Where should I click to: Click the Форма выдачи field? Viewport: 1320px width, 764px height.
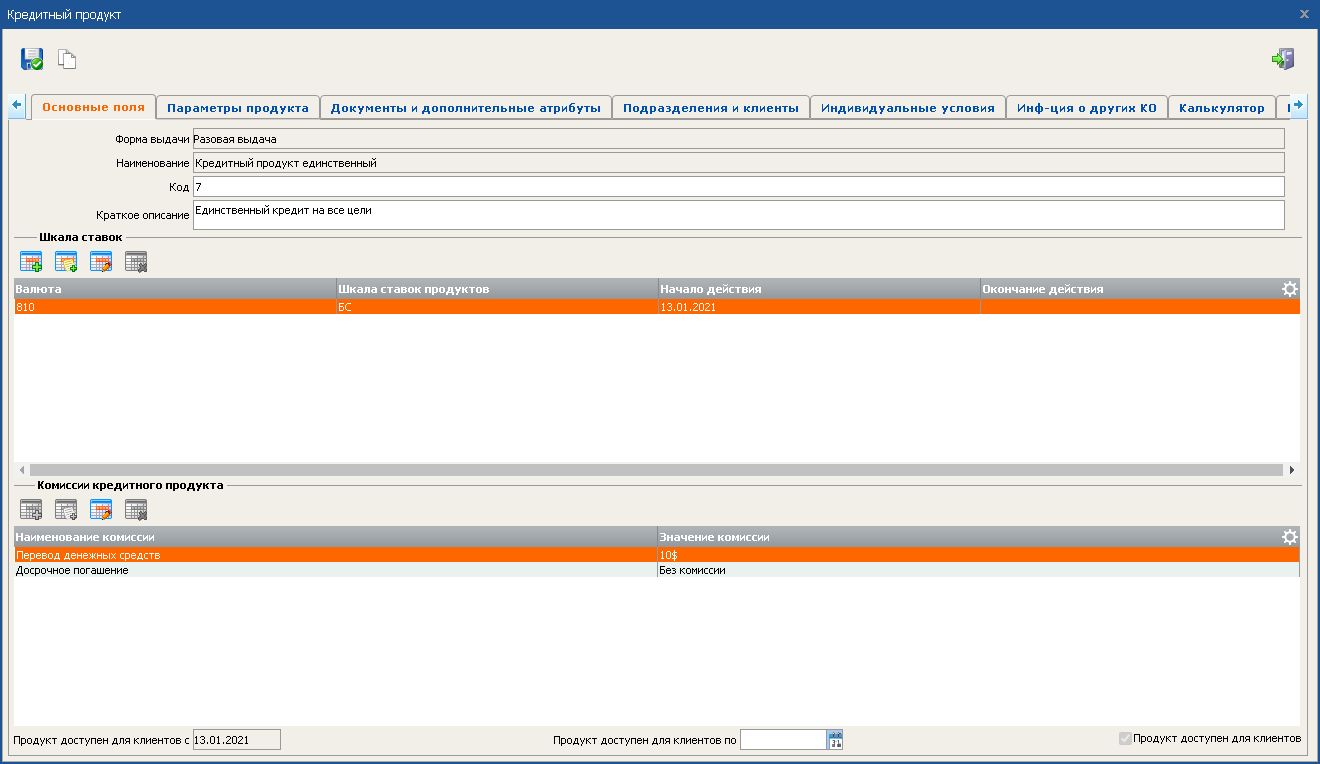click(738, 139)
